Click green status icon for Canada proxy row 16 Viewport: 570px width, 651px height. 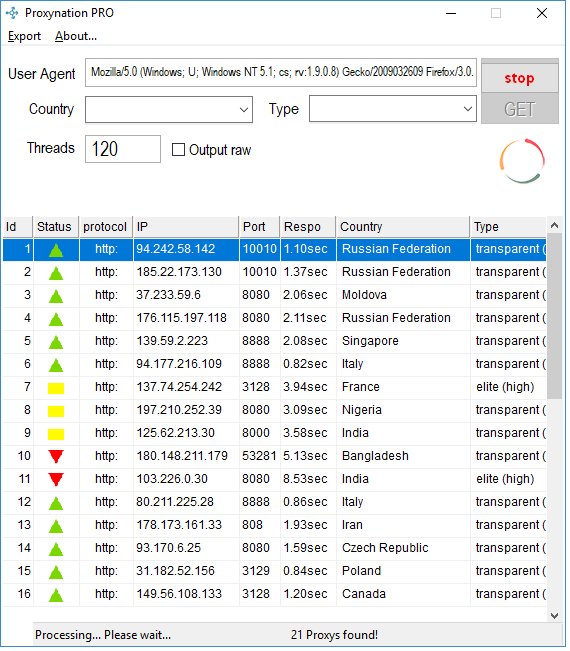(x=56, y=595)
